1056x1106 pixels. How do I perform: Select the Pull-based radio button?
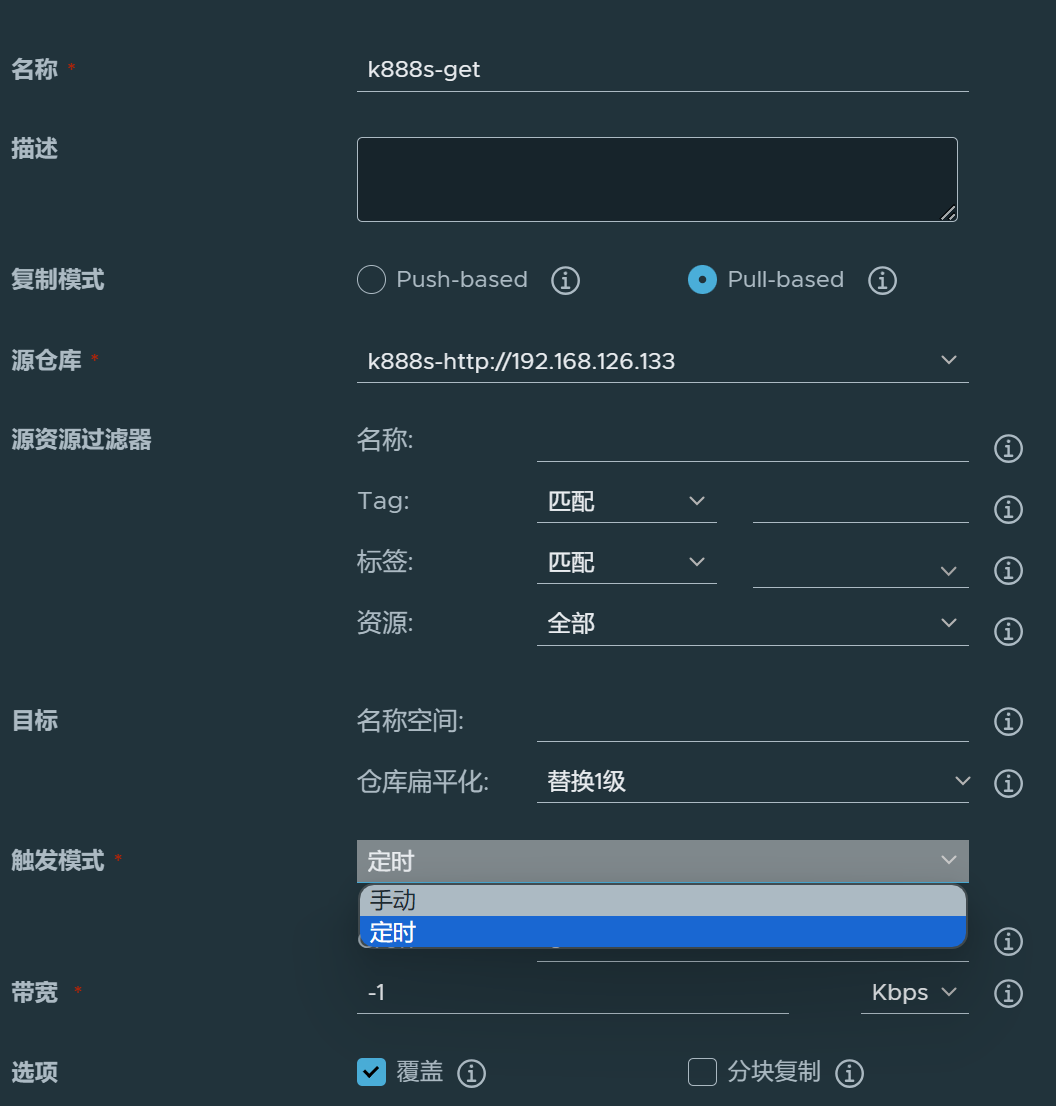pyautogui.click(x=702, y=280)
